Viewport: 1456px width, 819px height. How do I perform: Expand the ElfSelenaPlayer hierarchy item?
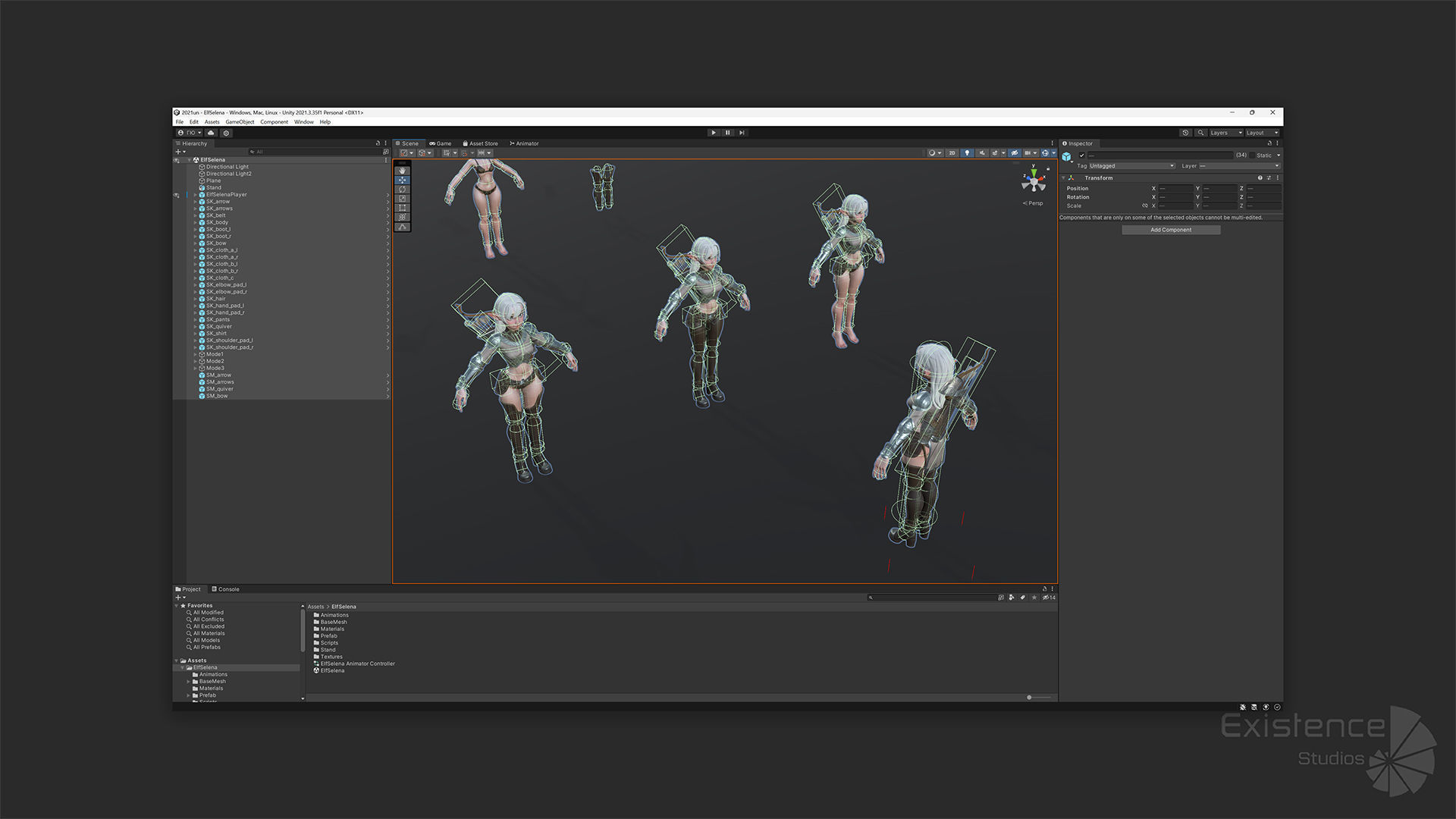(195, 195)
